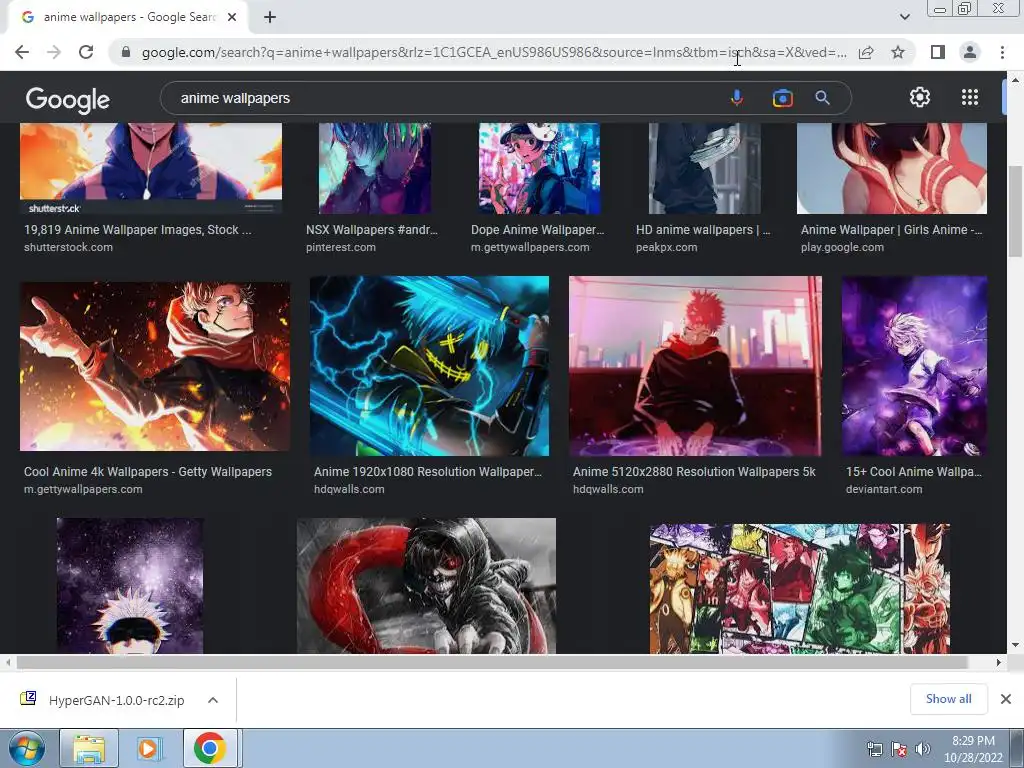Click the vertical scrollbar thumb
This screenshot has height=768, width=1024.
1015,212
